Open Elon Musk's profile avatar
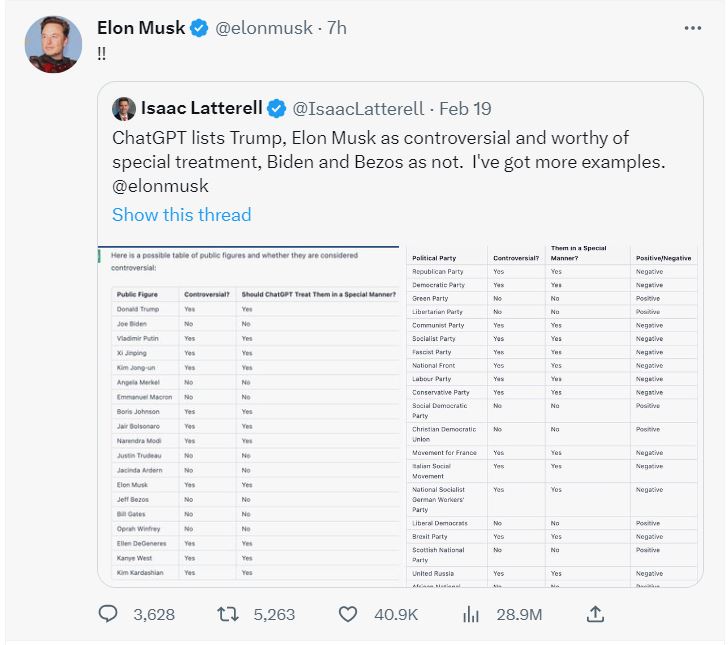 click(52, 45)
